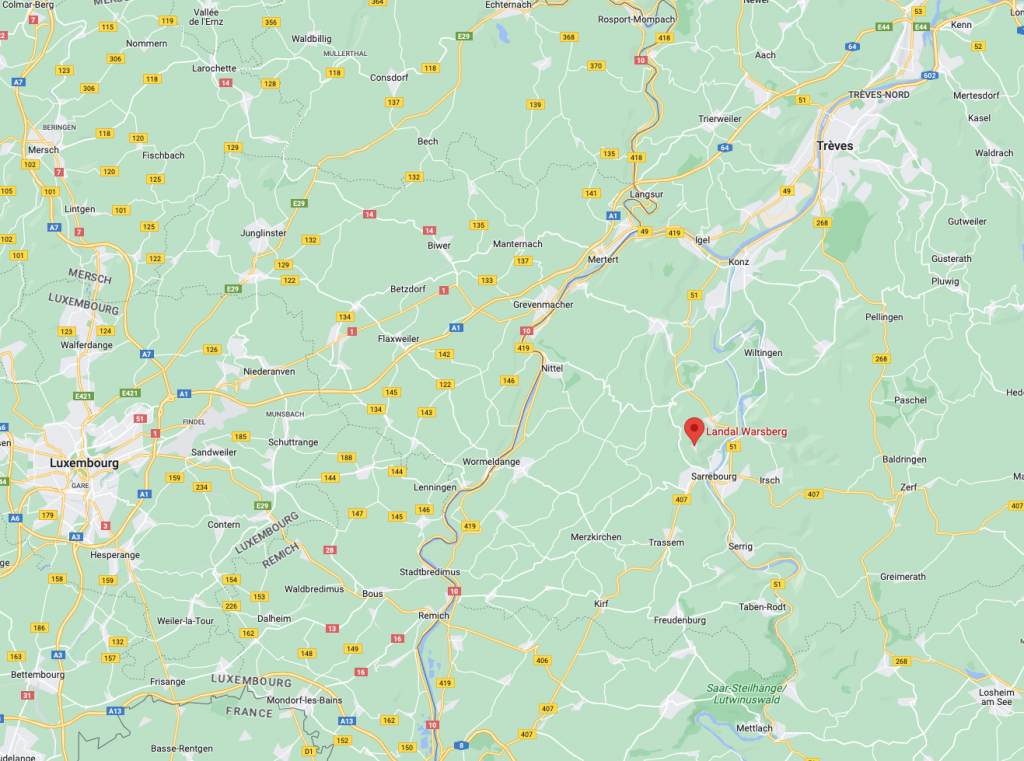Select the Grevenmacher town label
This screenshot has height=761, width=1024.
[543, 304]
